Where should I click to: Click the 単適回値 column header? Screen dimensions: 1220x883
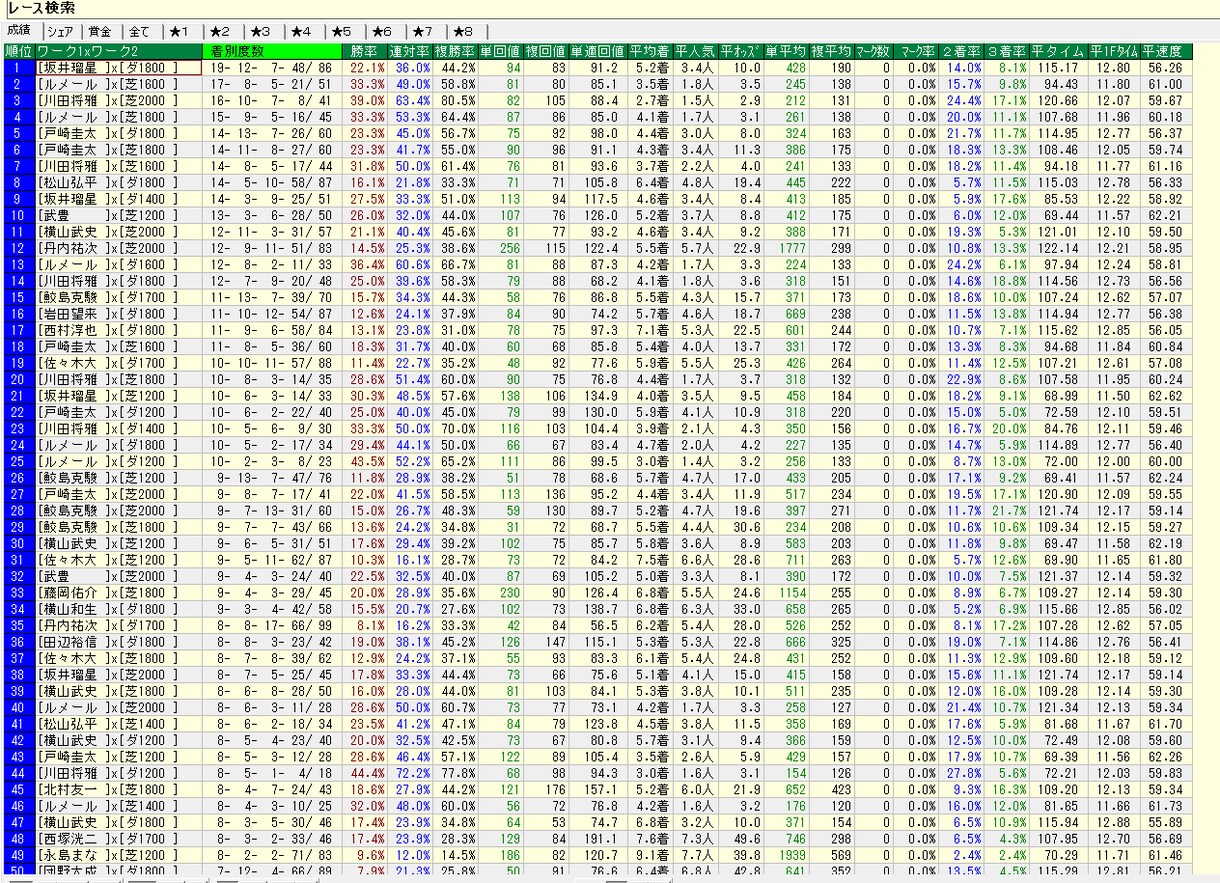pyautogui.click(x=598, y=51)
